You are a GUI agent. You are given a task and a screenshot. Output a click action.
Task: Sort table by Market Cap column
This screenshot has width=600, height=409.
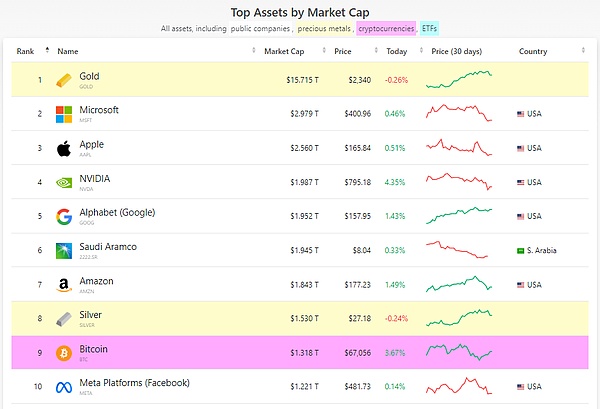[x=284, y=51]
